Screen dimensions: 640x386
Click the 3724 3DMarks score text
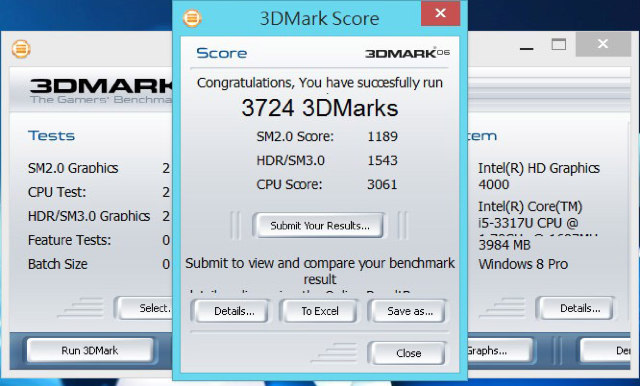[x=319, y=108]
